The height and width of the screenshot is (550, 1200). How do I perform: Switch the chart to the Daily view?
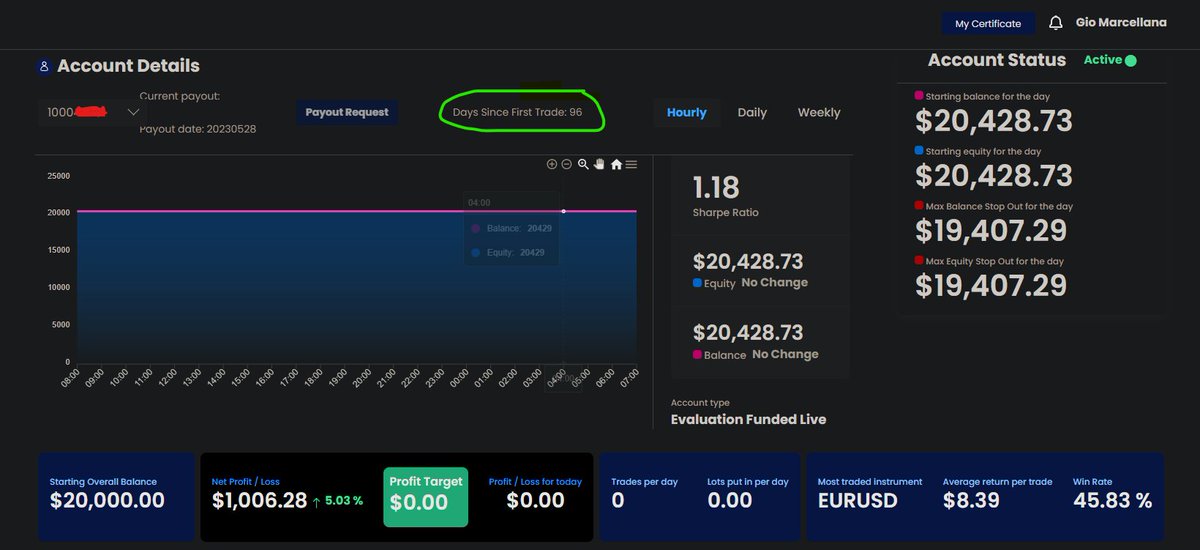pos(752,112)
